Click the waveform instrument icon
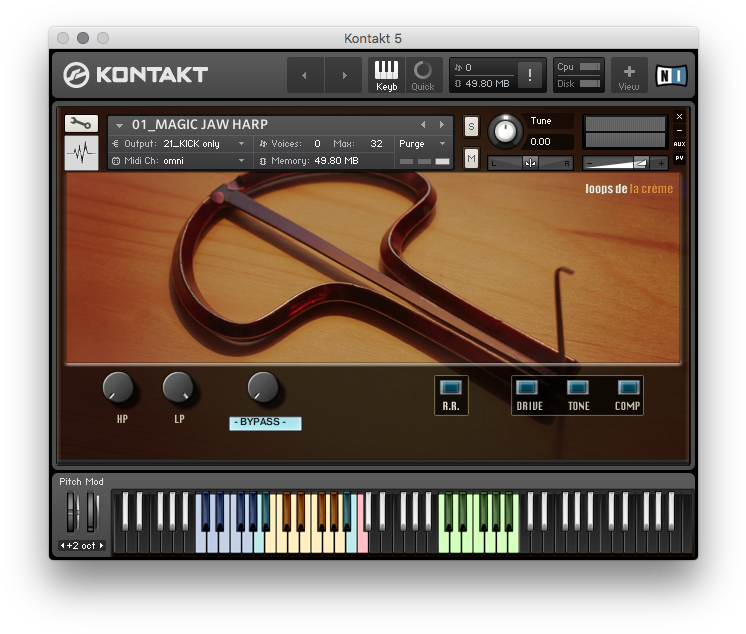Screen dimensions: 746x634 (81, 153)
